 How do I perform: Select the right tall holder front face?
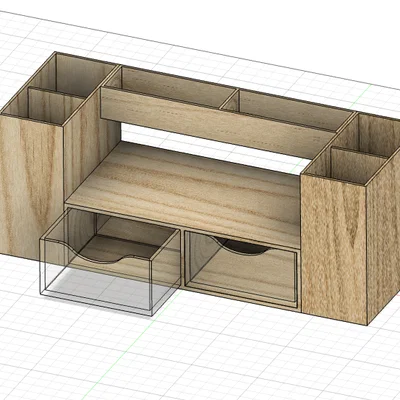[333, 250]
